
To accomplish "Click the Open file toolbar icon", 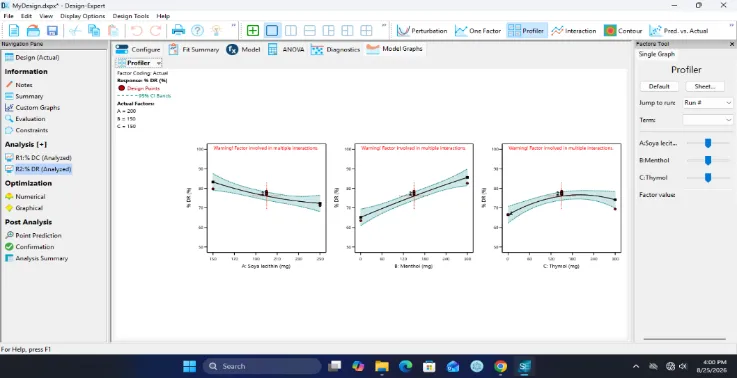I will (x=33, y=31).
